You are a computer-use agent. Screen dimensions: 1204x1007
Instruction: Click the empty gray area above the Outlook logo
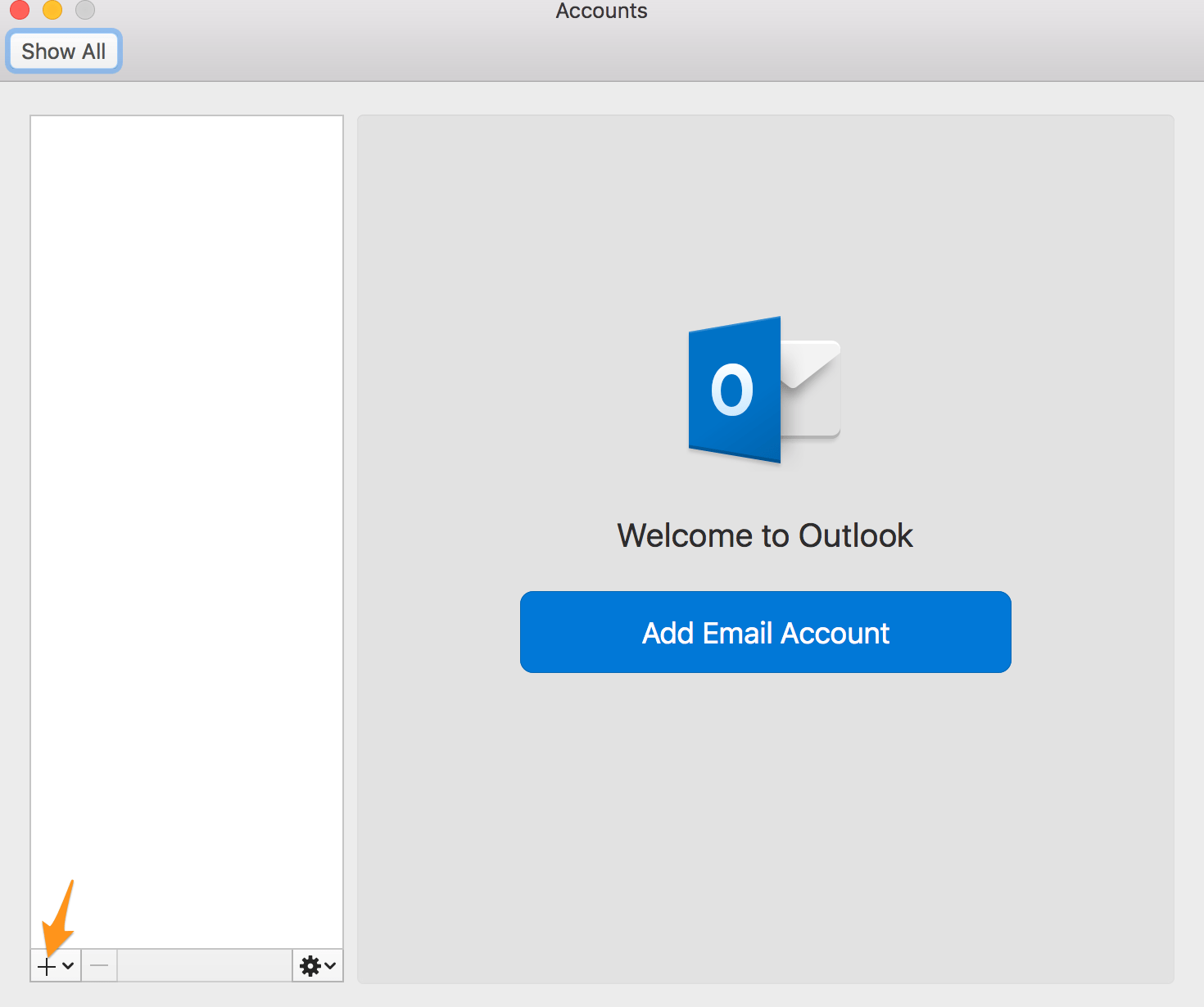point(765,213)
